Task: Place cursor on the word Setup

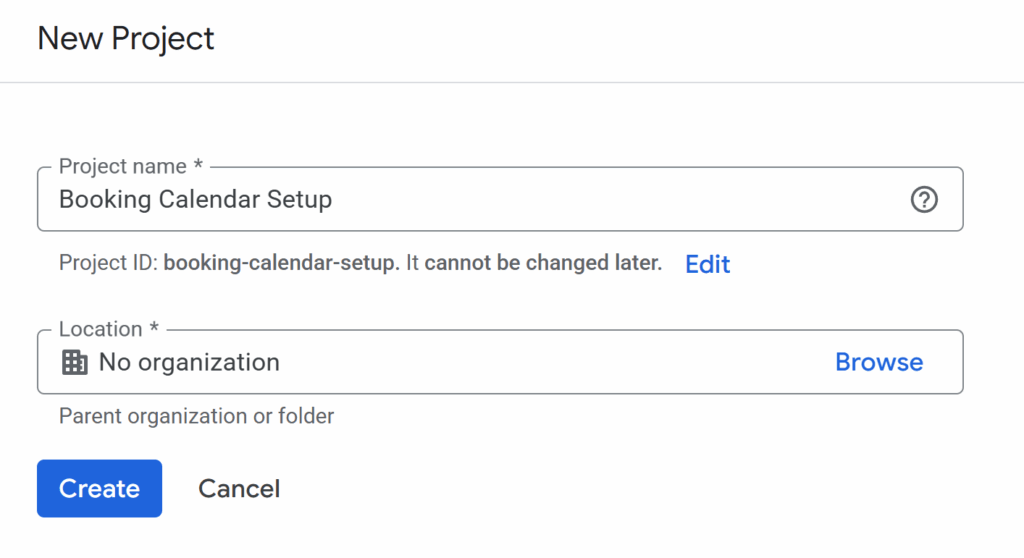Action: pos(299,200)
